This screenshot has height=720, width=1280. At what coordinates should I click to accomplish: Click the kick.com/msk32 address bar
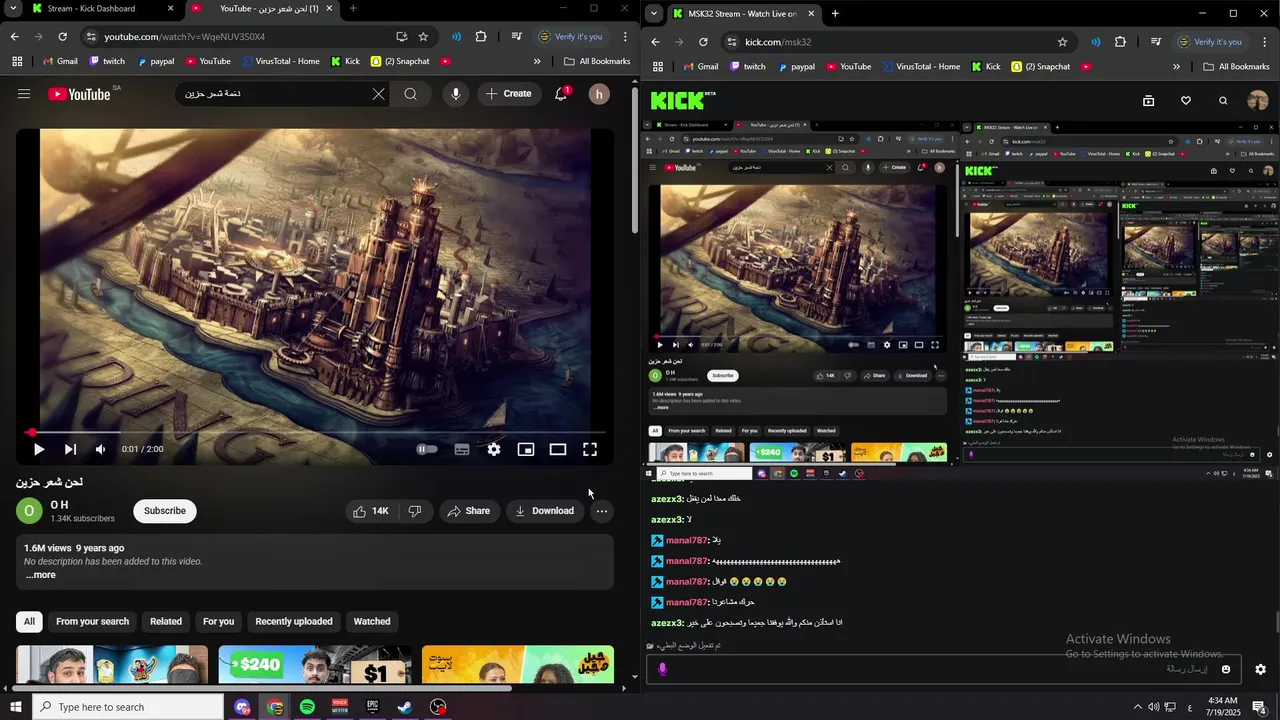[896, 42]
